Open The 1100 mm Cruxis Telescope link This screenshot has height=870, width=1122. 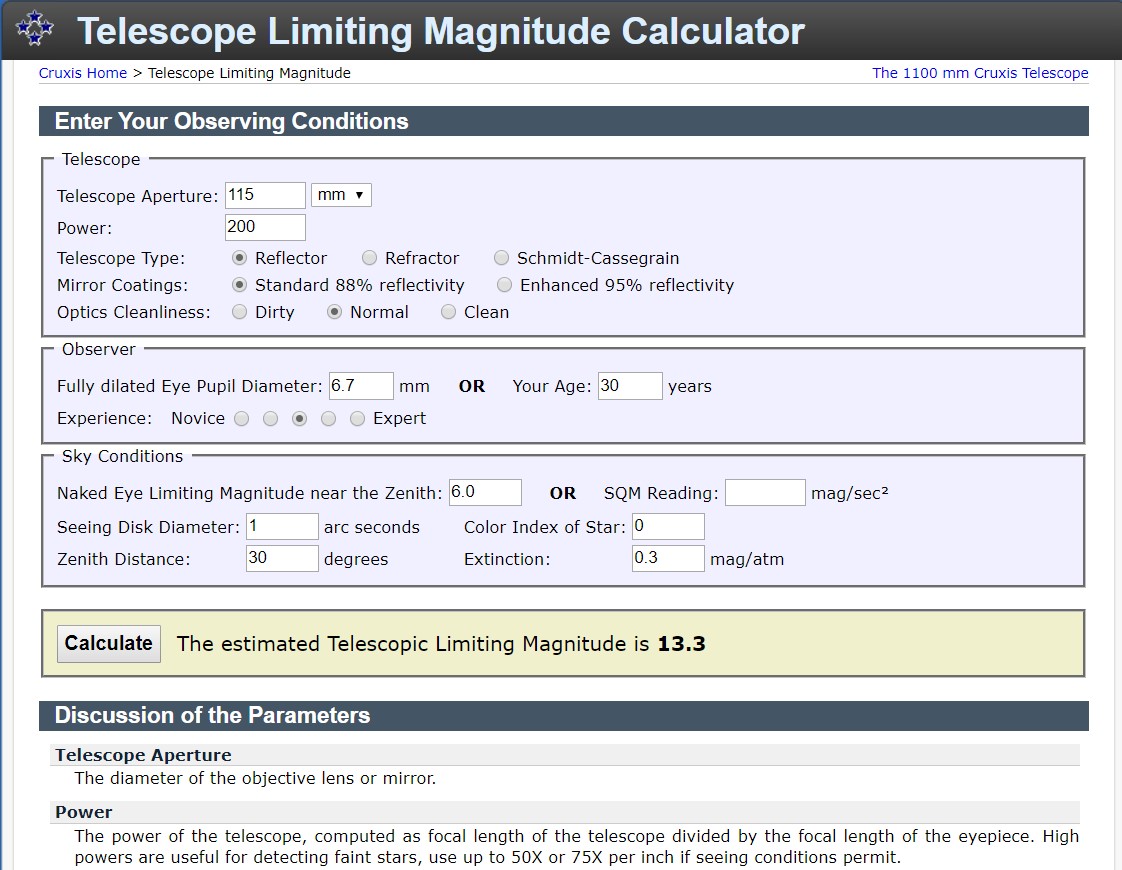coord(980,73)
